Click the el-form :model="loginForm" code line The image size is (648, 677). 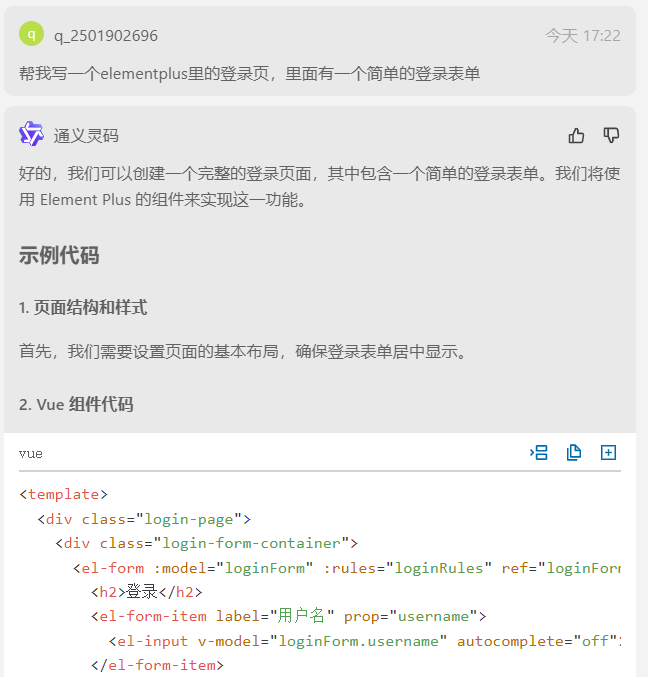pyautogui.click(x=347, y=568)
